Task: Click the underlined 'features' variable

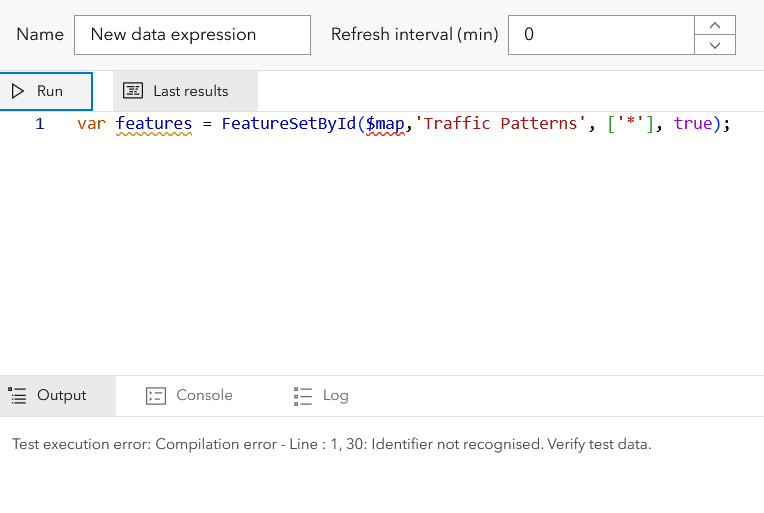Action: coord(154,124)
